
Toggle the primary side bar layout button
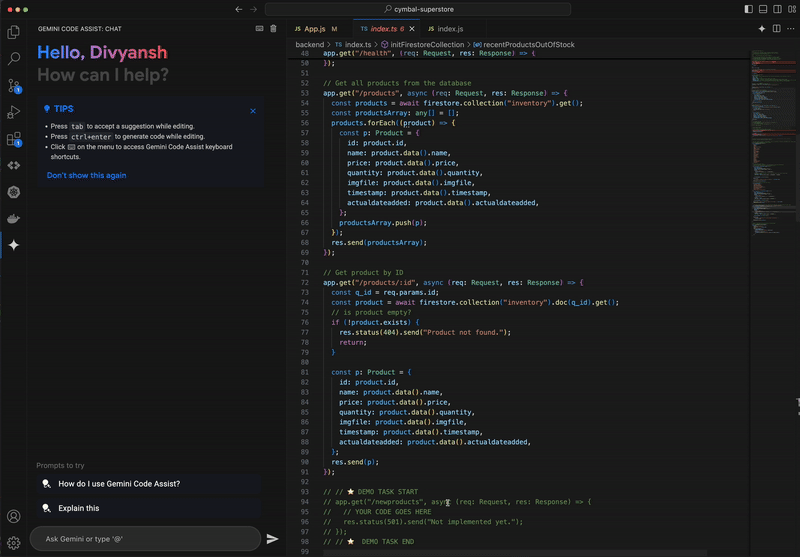749,9
